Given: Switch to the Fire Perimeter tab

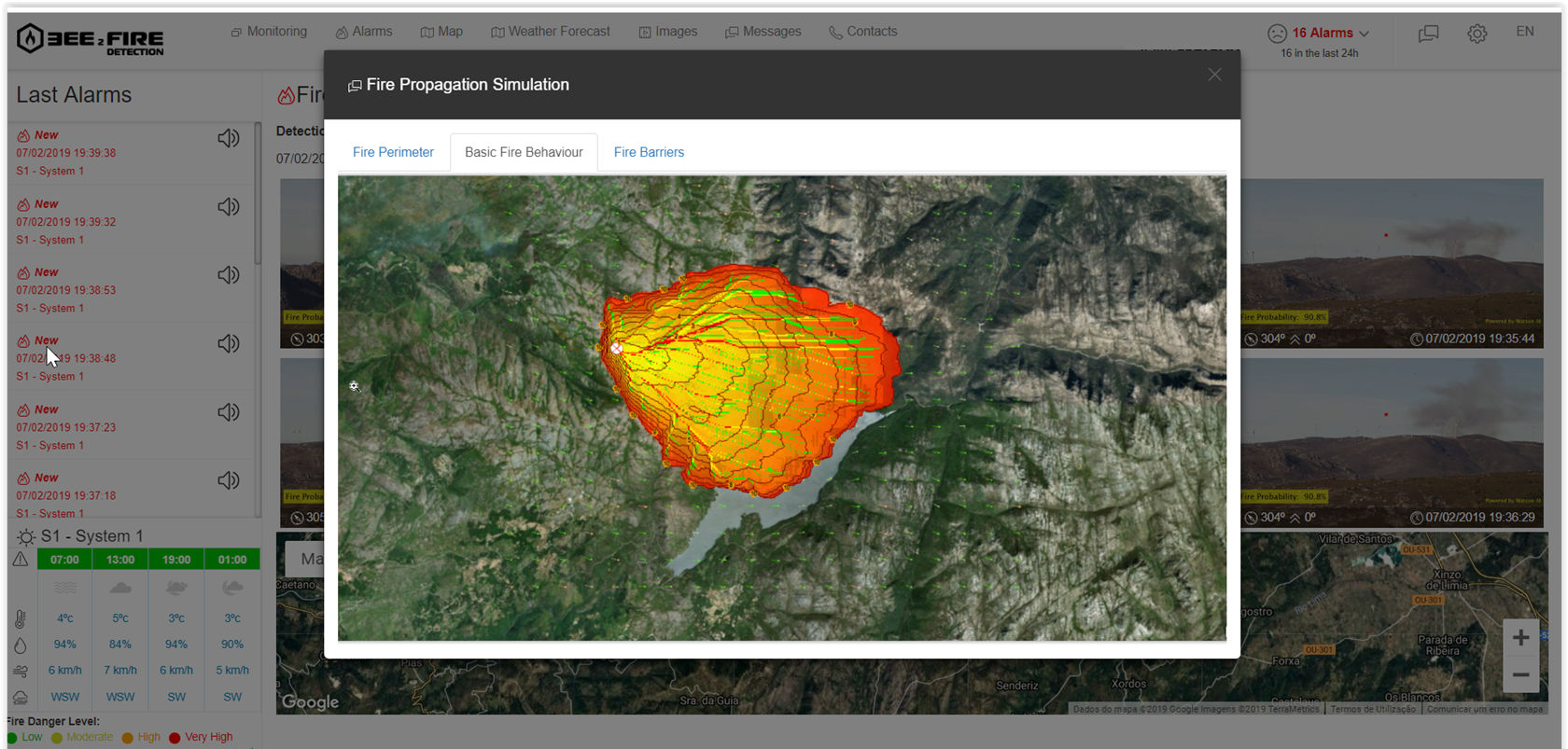Looking at the screenshot, I should [393, 152].
